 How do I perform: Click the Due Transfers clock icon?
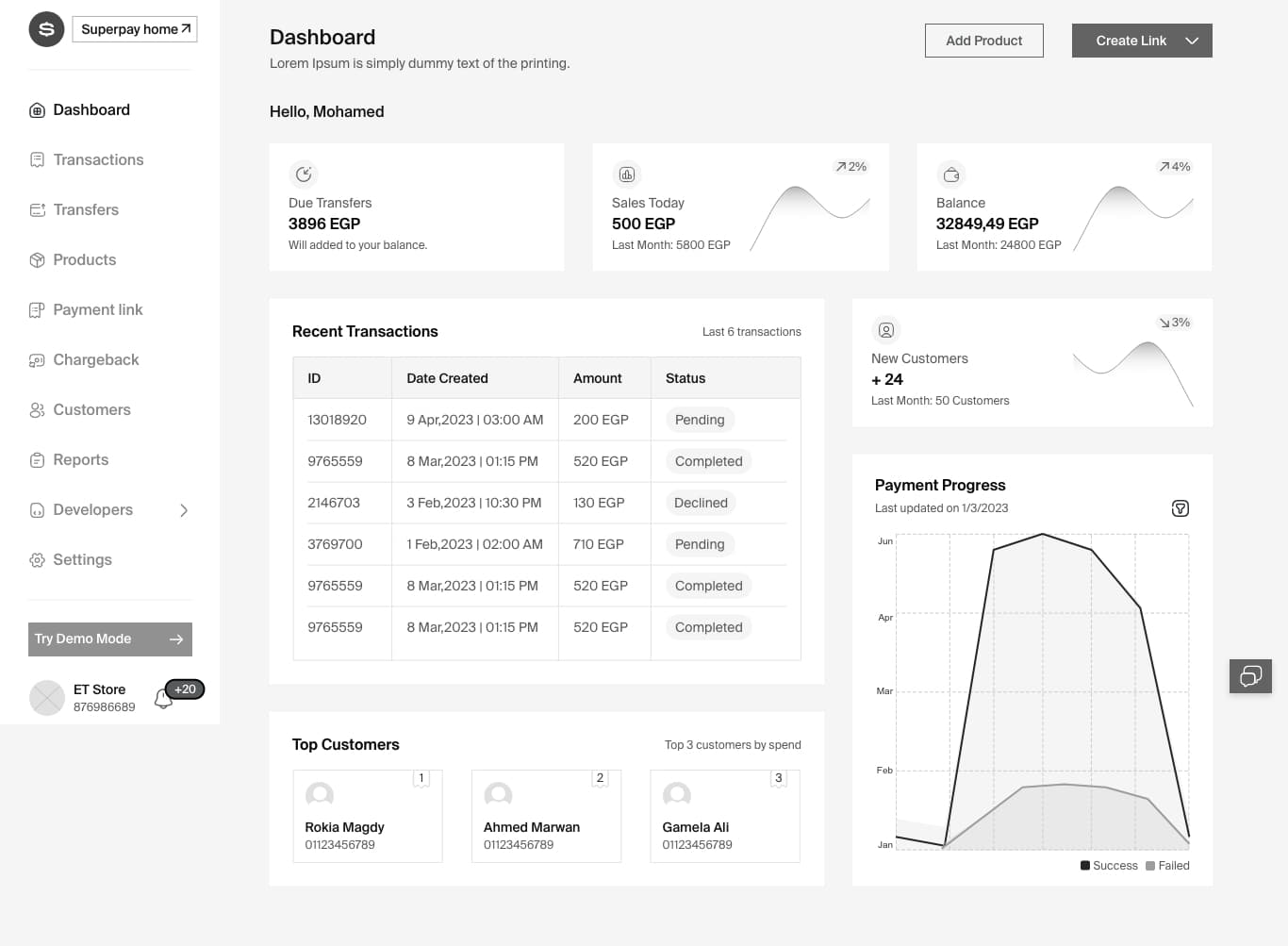(x=304, y=174)
